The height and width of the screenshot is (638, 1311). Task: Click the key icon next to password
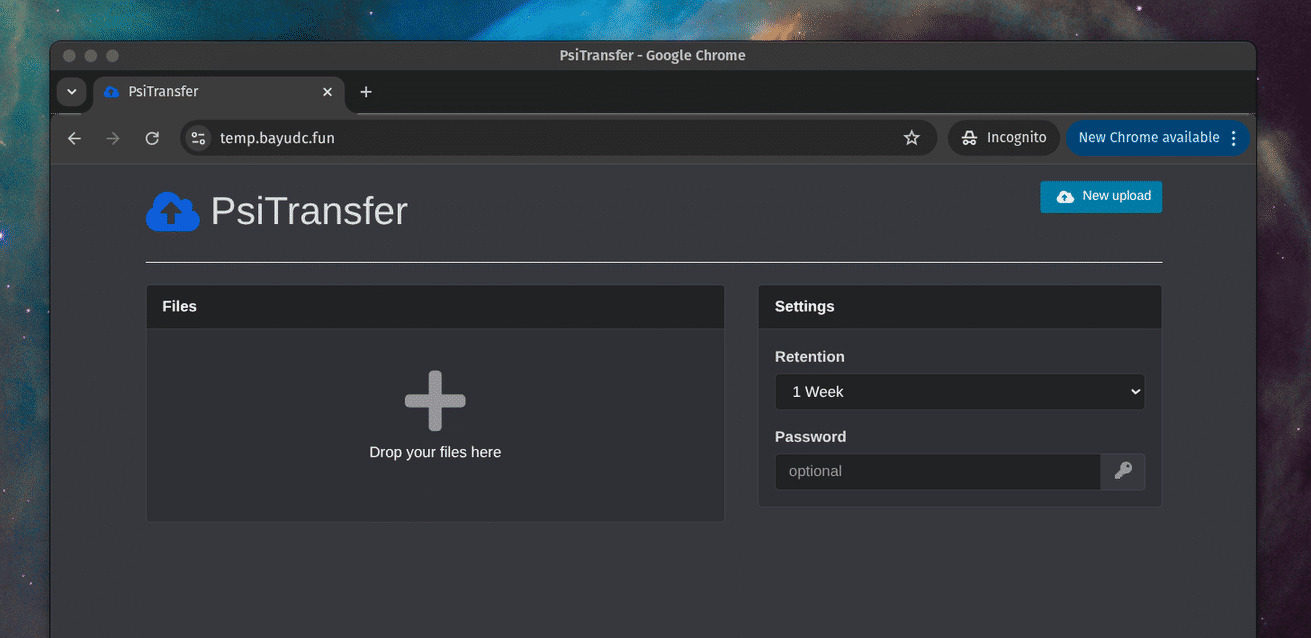tap(1123, 471)
